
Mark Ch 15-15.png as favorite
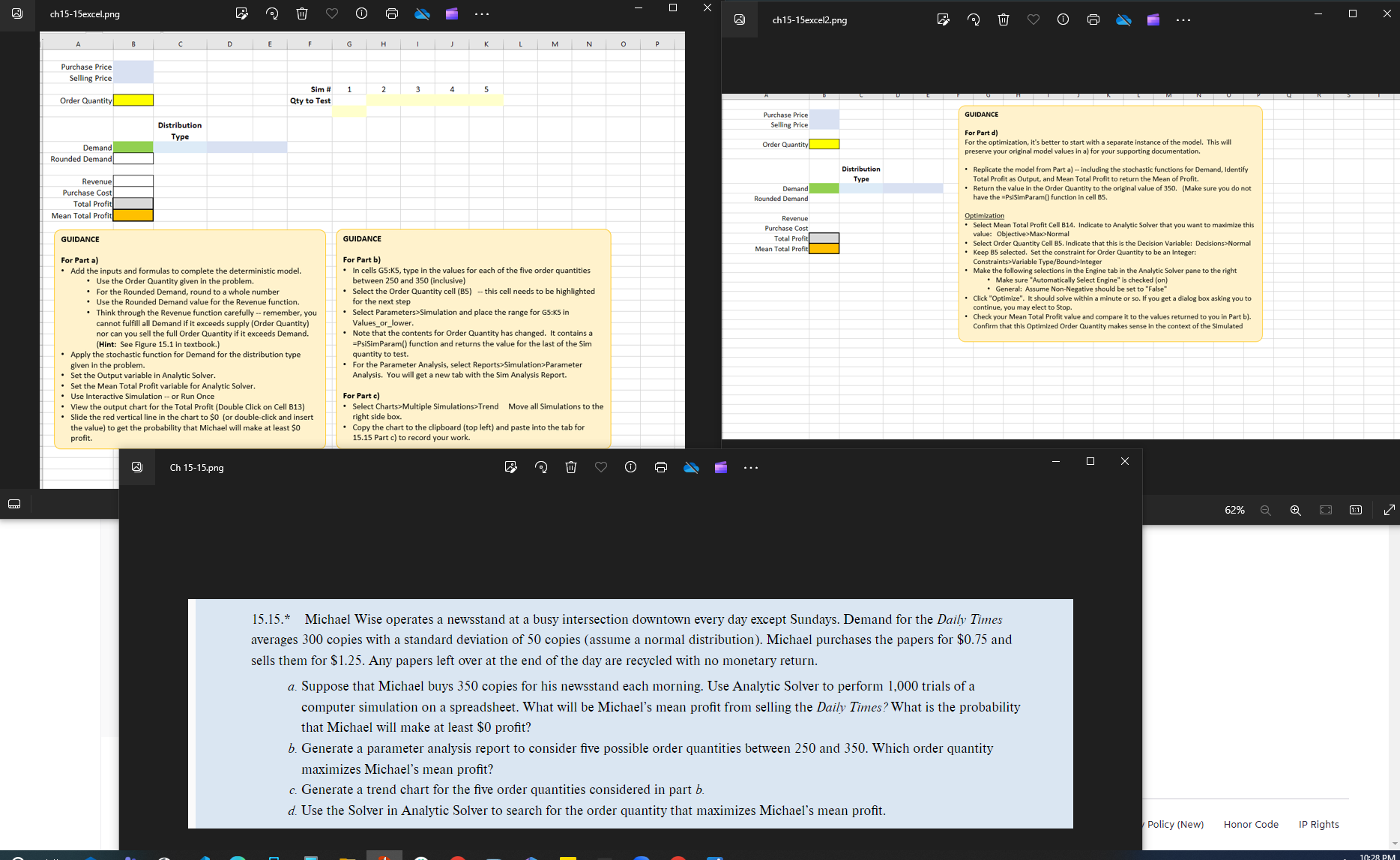[x=601, y=467]
